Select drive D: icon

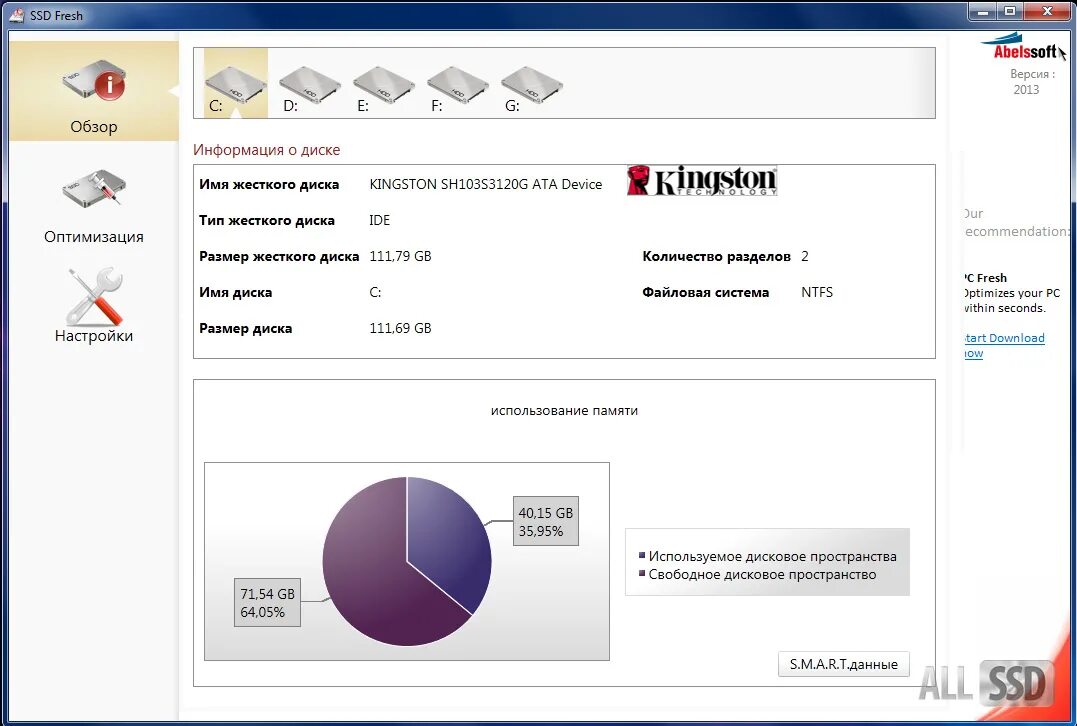(309, 87)
